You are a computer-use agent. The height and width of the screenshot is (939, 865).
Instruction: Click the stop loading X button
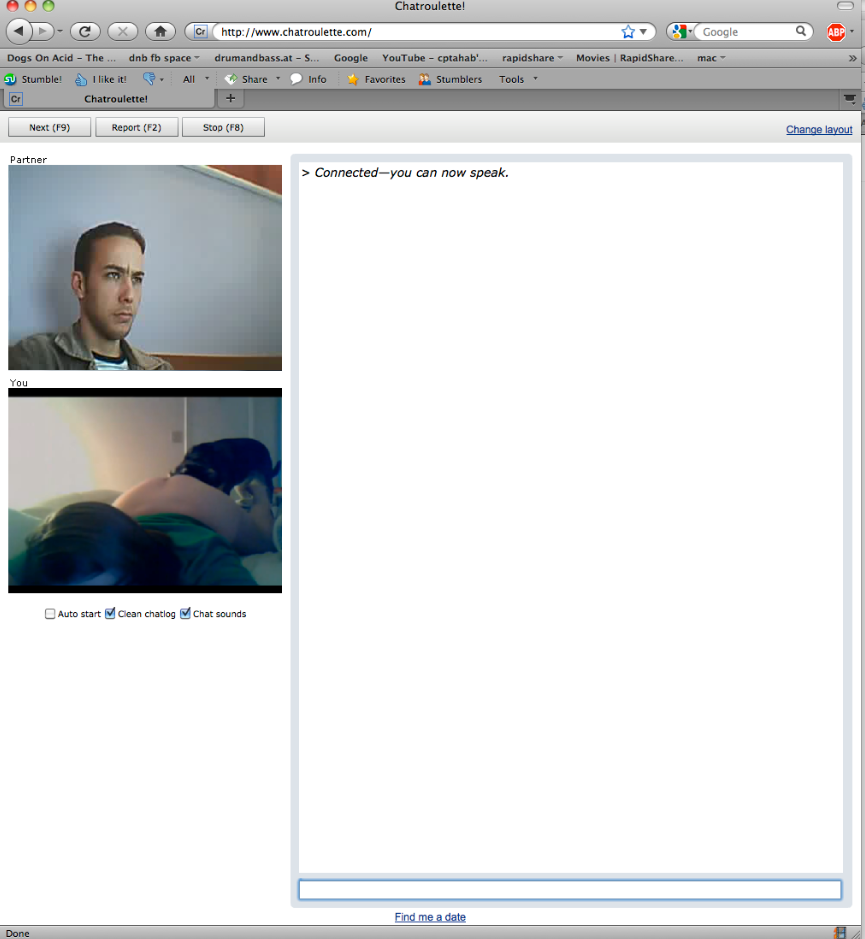click(x=123, y=31)
